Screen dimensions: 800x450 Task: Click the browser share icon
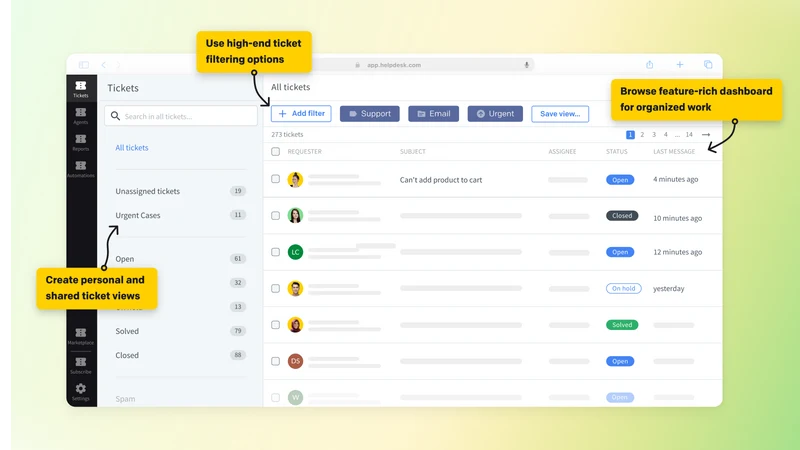[x=649, y=65]
